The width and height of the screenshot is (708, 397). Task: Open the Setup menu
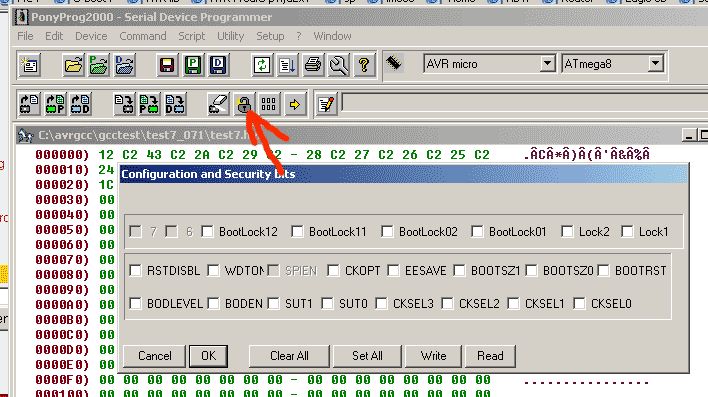click(270, 36)
